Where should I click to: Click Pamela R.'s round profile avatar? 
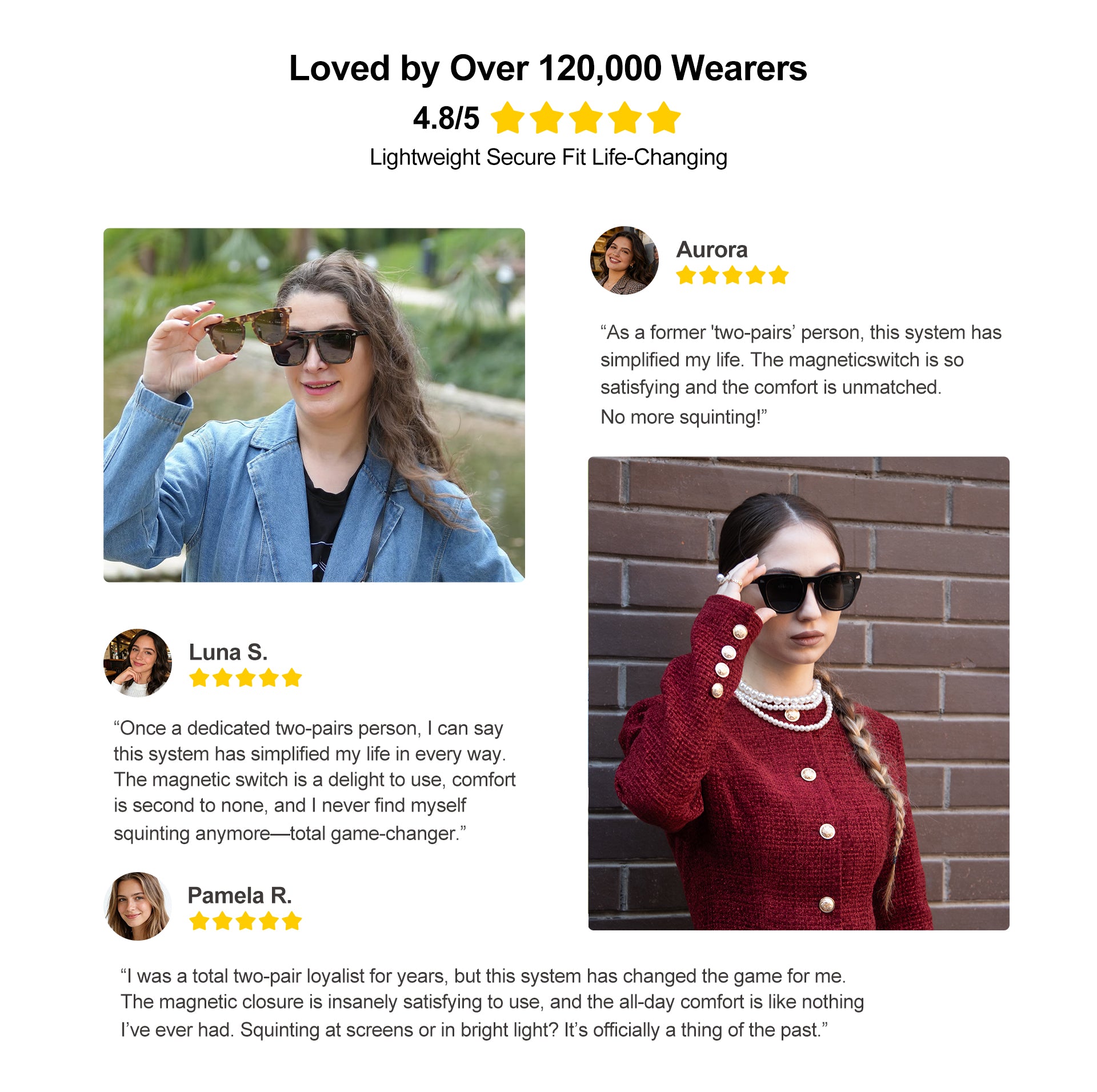138,906
